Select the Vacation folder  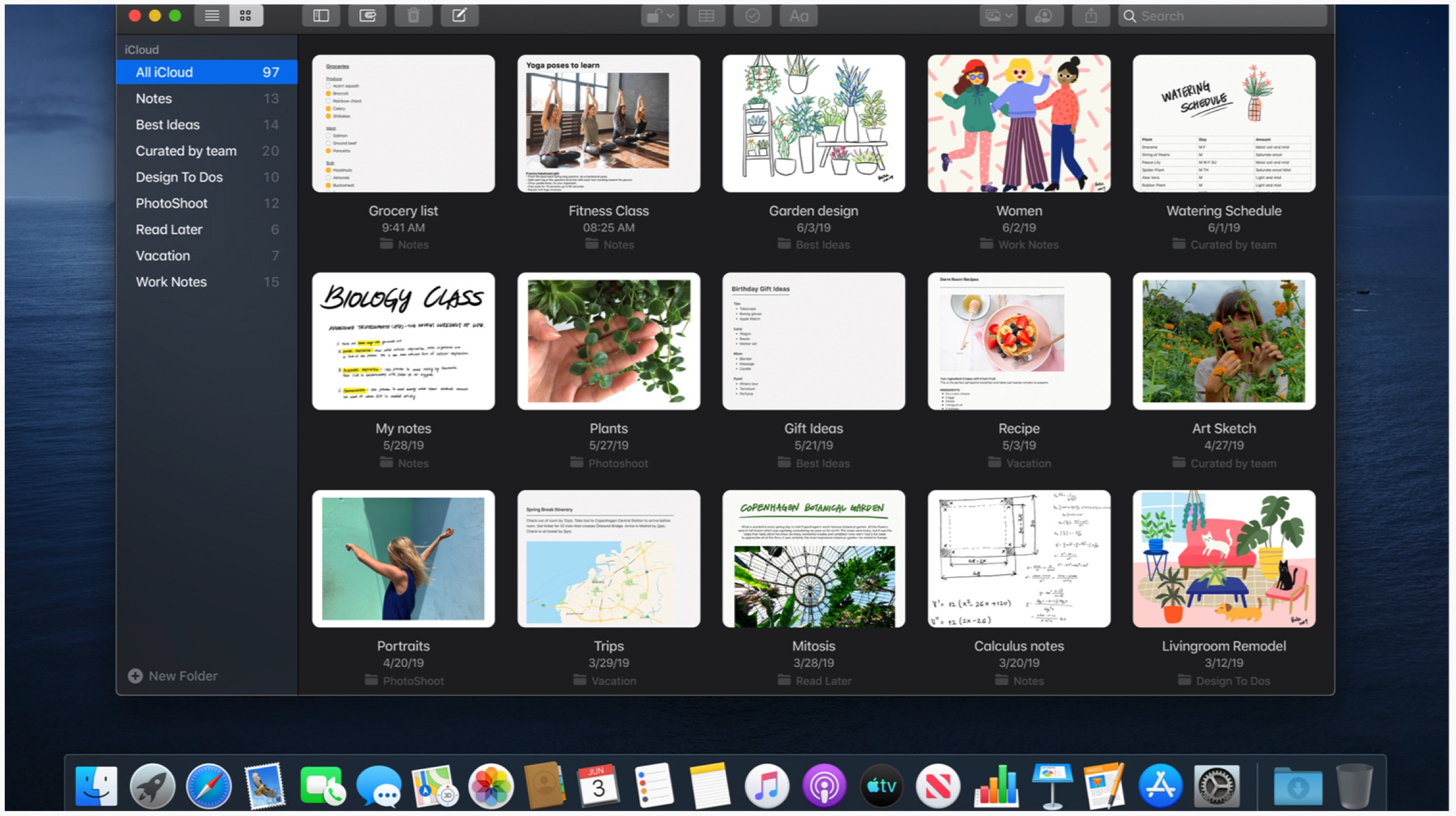[163, 256]
